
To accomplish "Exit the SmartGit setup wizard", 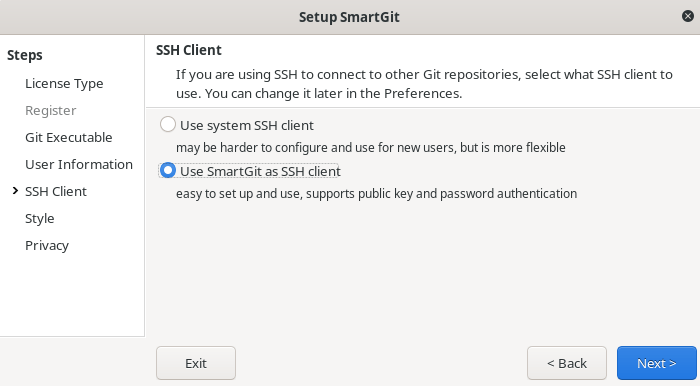I will pos(196,363).
